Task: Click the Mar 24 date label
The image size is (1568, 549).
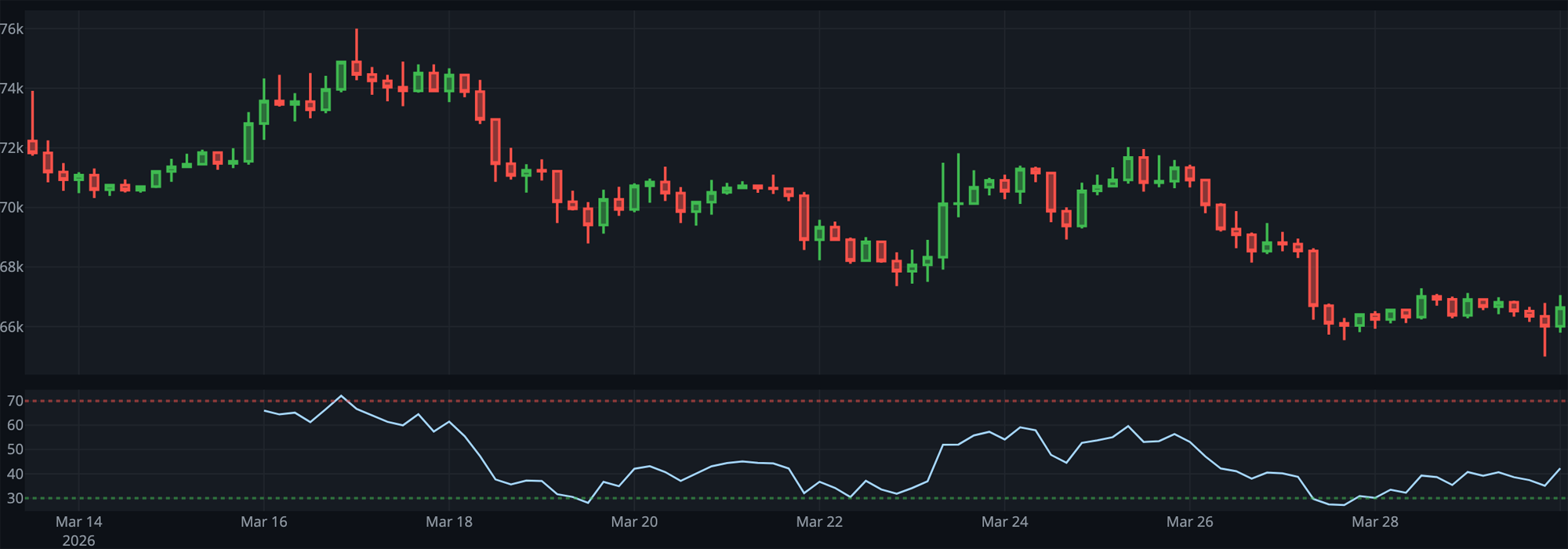Action: coord(1004,522)
